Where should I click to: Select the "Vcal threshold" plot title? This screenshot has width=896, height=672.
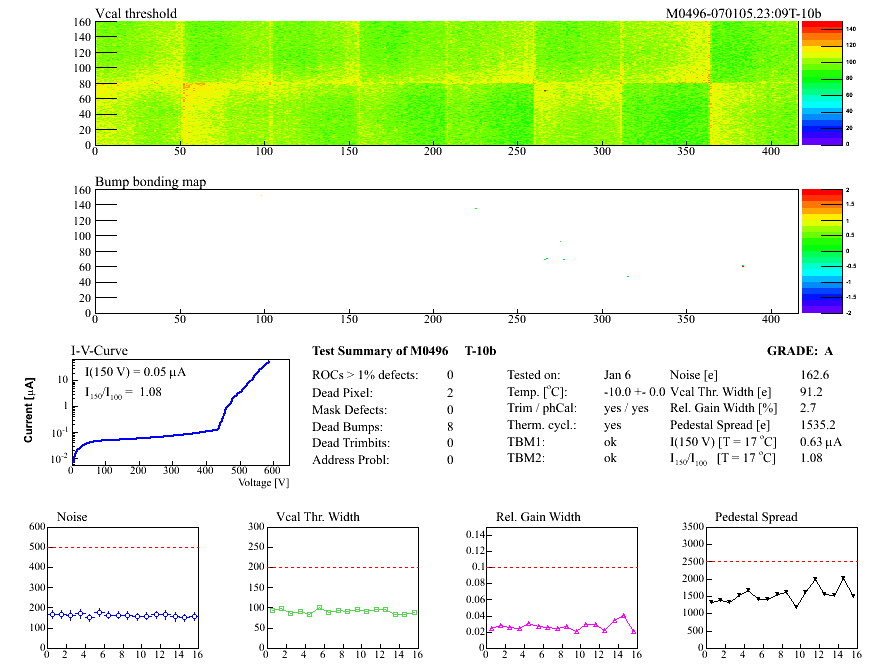click(x=136, y=13)
